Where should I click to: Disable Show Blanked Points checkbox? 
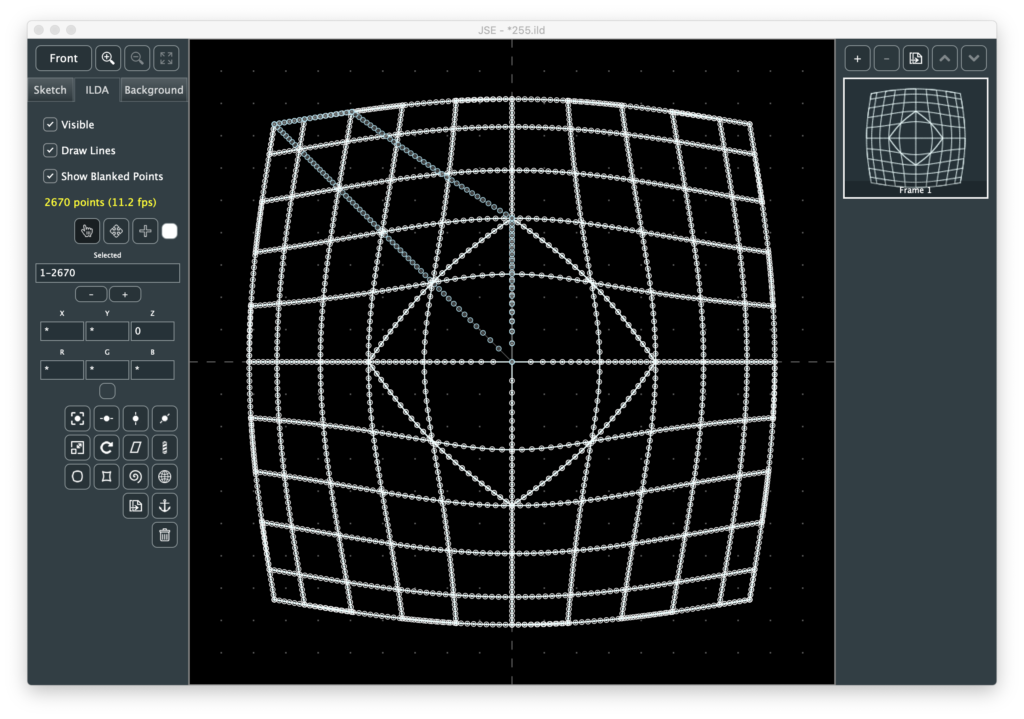[x=50, y=176]
